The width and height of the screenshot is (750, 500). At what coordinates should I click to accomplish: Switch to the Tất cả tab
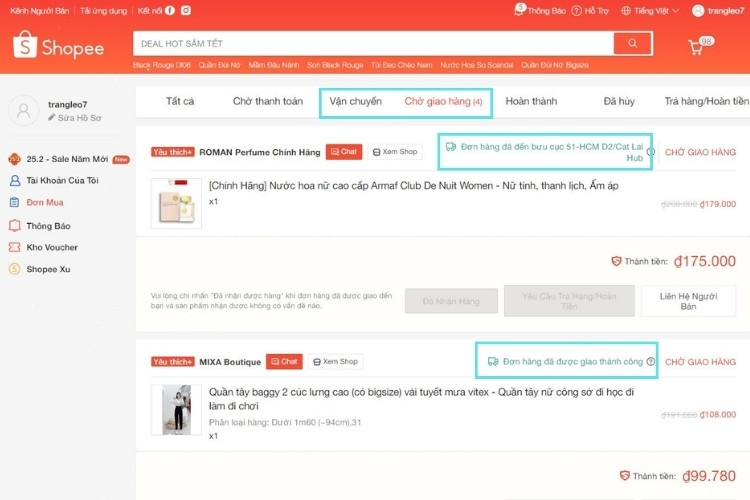point(180,101)
